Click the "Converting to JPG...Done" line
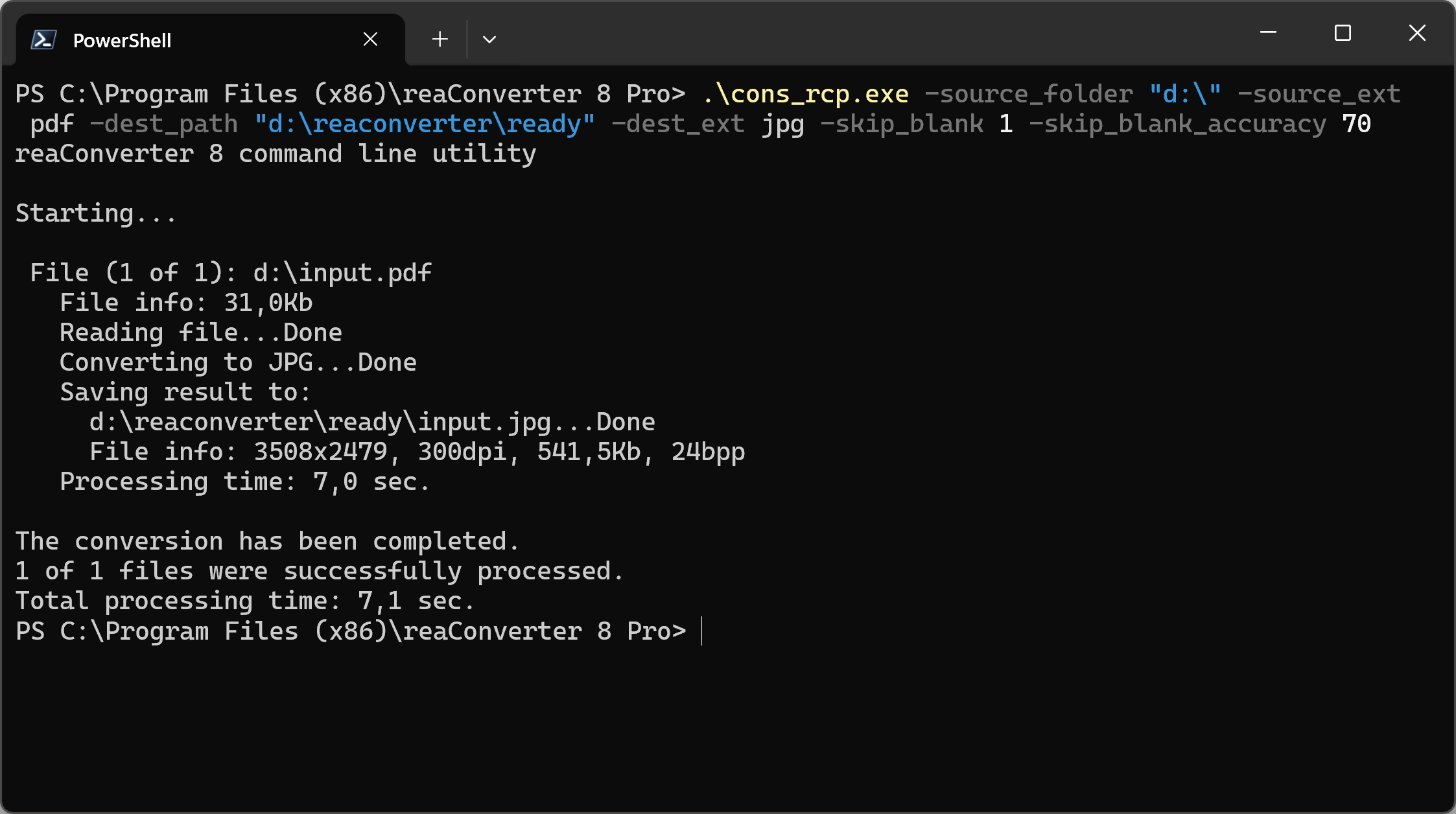Viewport: 1456px width, 814px height. (x=238, y=362)
